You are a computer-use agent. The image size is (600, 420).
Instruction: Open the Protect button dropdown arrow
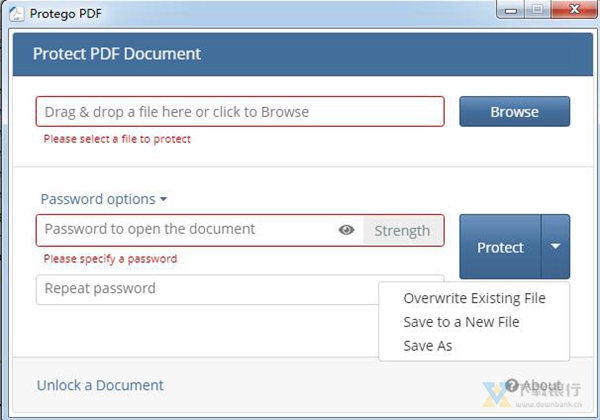point(555,247)
